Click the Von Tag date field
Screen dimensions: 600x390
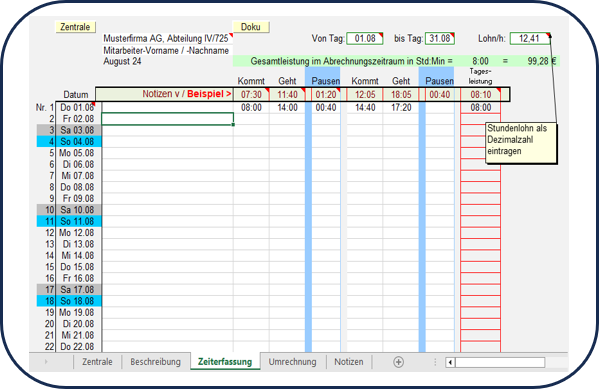[365, 39]
